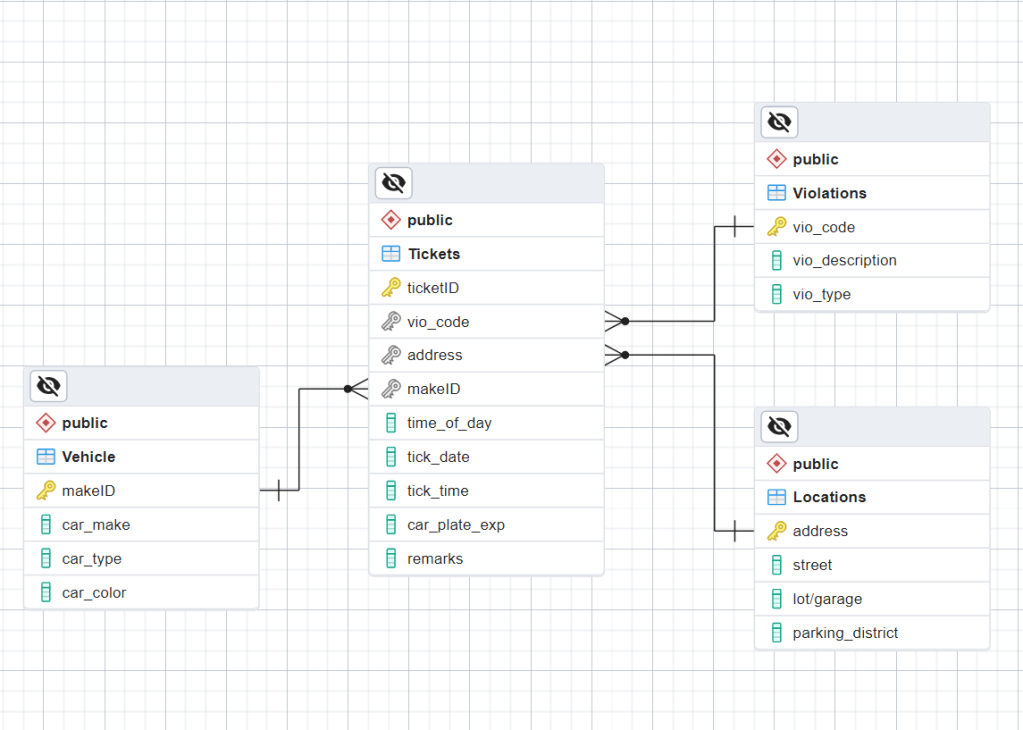This screenshot has width=1023, height=730.
Task: Click the Vehicle table grid icon
Action: (46, 457)
